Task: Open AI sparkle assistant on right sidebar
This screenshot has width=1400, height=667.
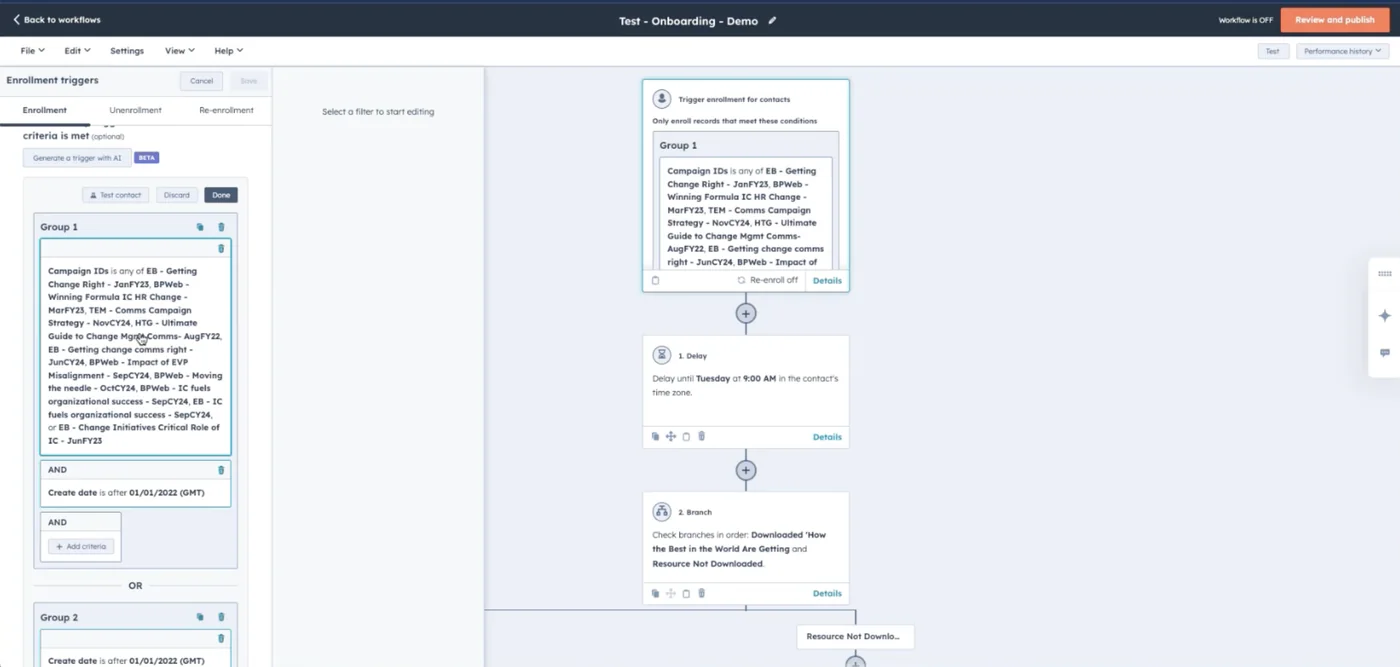Action: tap(1384, 315)
